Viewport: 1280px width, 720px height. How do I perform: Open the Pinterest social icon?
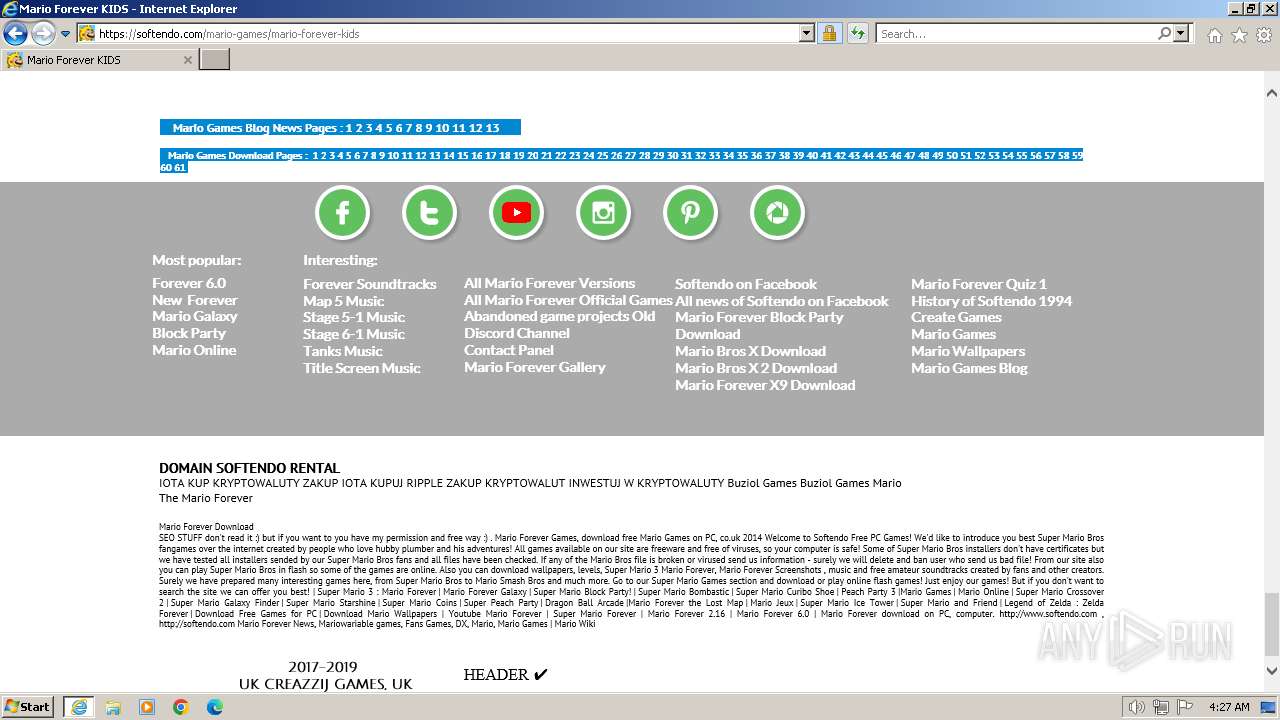click(x=691, y=213)
